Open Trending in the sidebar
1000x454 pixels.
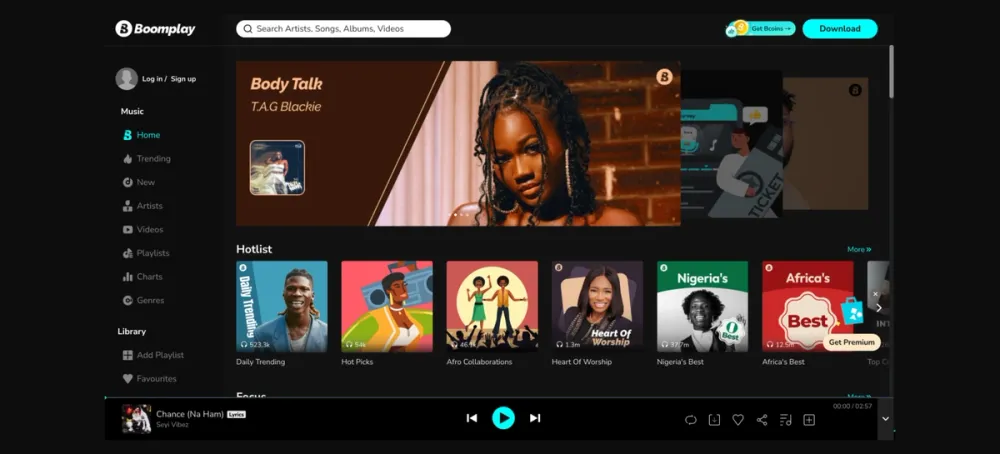(x=154, y=159)
